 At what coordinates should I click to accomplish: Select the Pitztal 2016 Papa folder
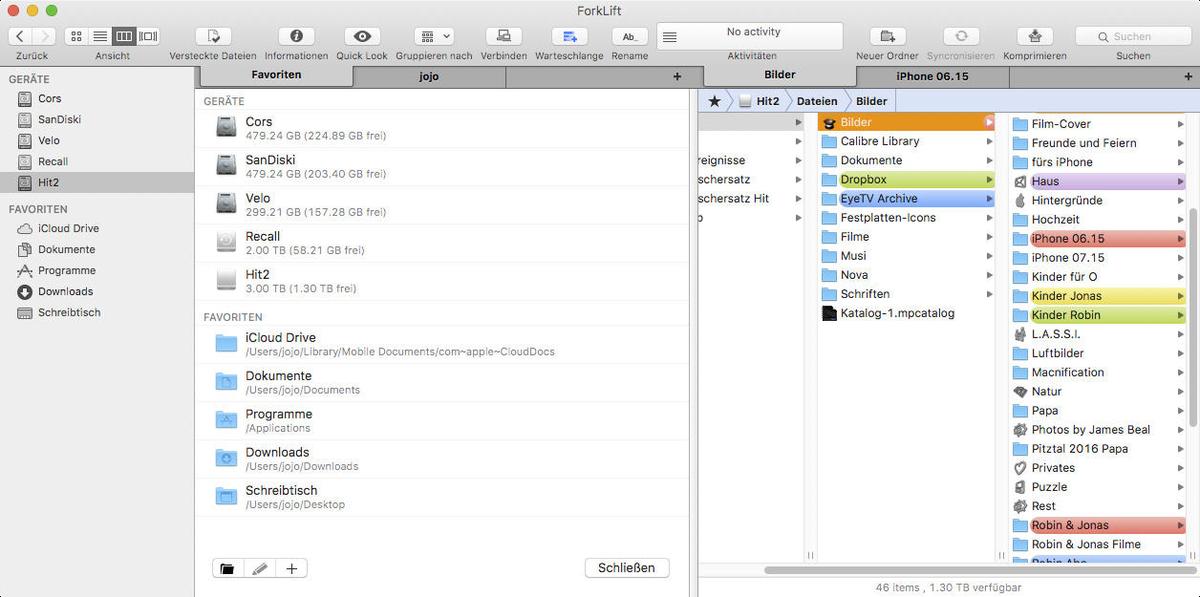coord(1099,449)
